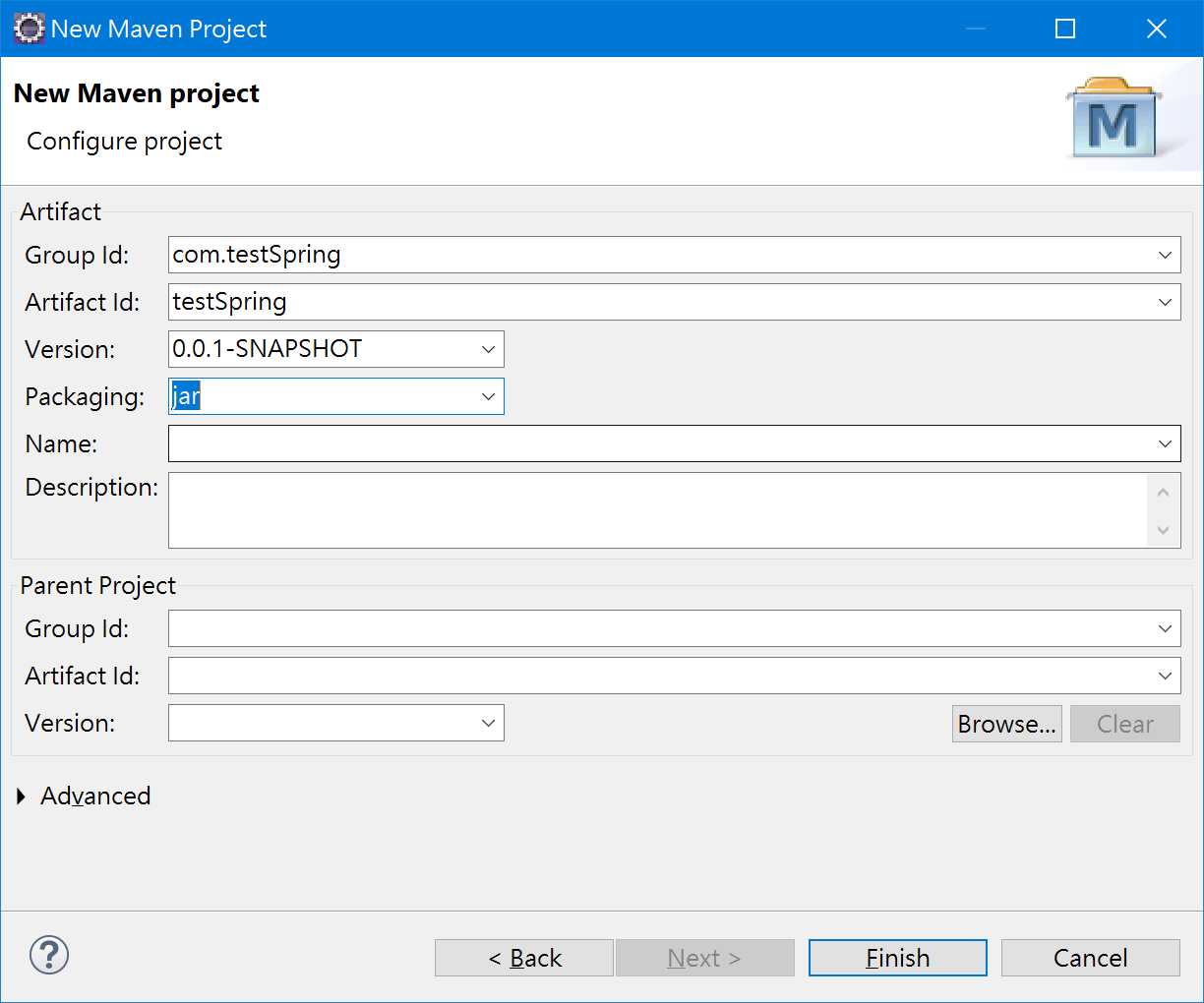Click inside the Description text area
This screenshot has width=1204, height=1003.
pos(657,510)
